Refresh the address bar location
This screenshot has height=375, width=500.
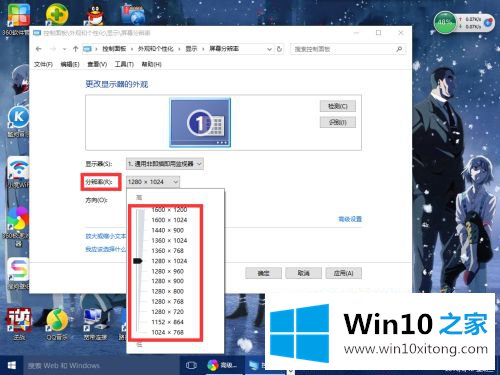click(x=279, y=49)
